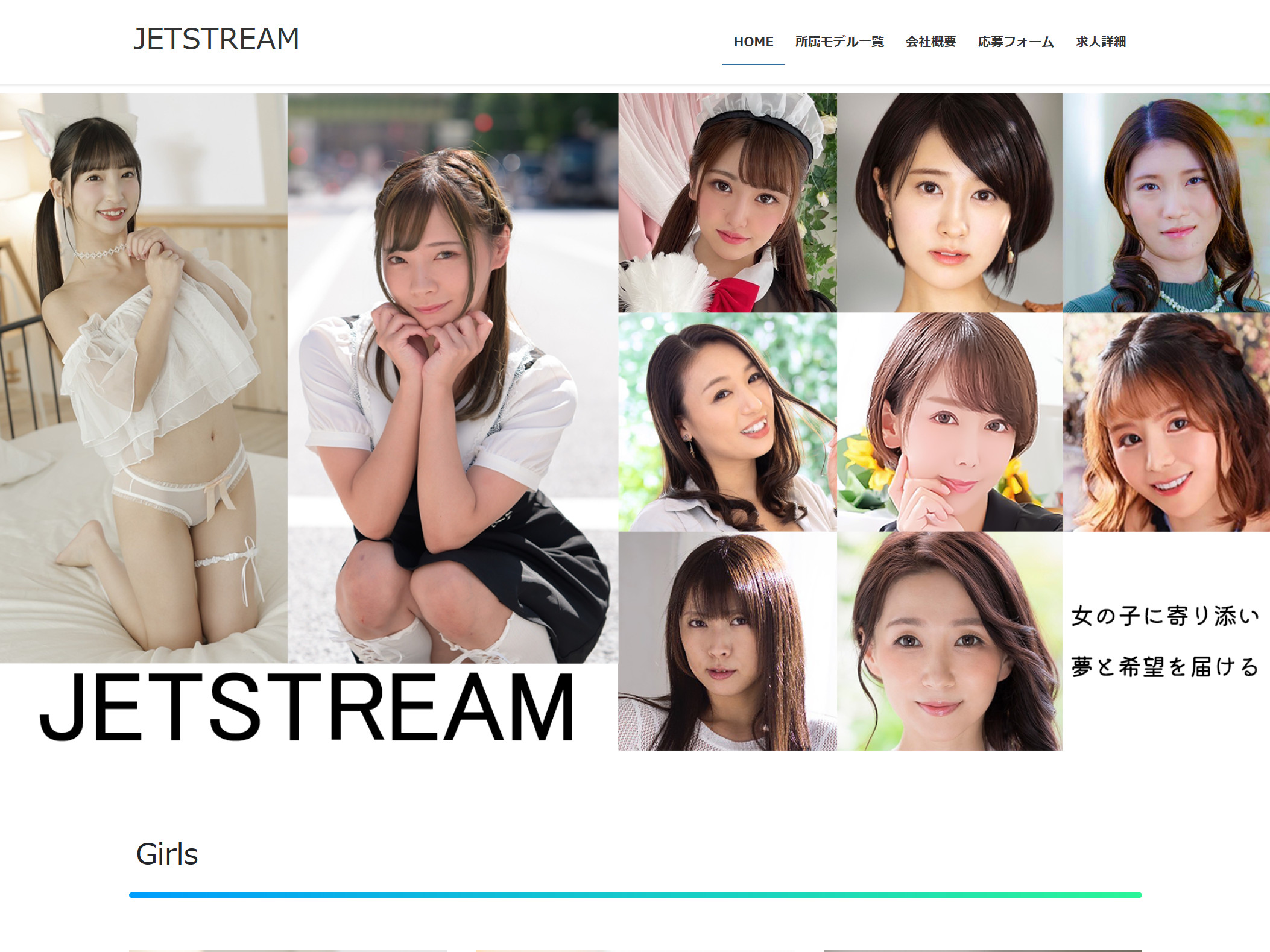Open 求人詳細 from the top menu
Screen dimensions: 1270x952
pyautogui.click(x=1101, y=42)
